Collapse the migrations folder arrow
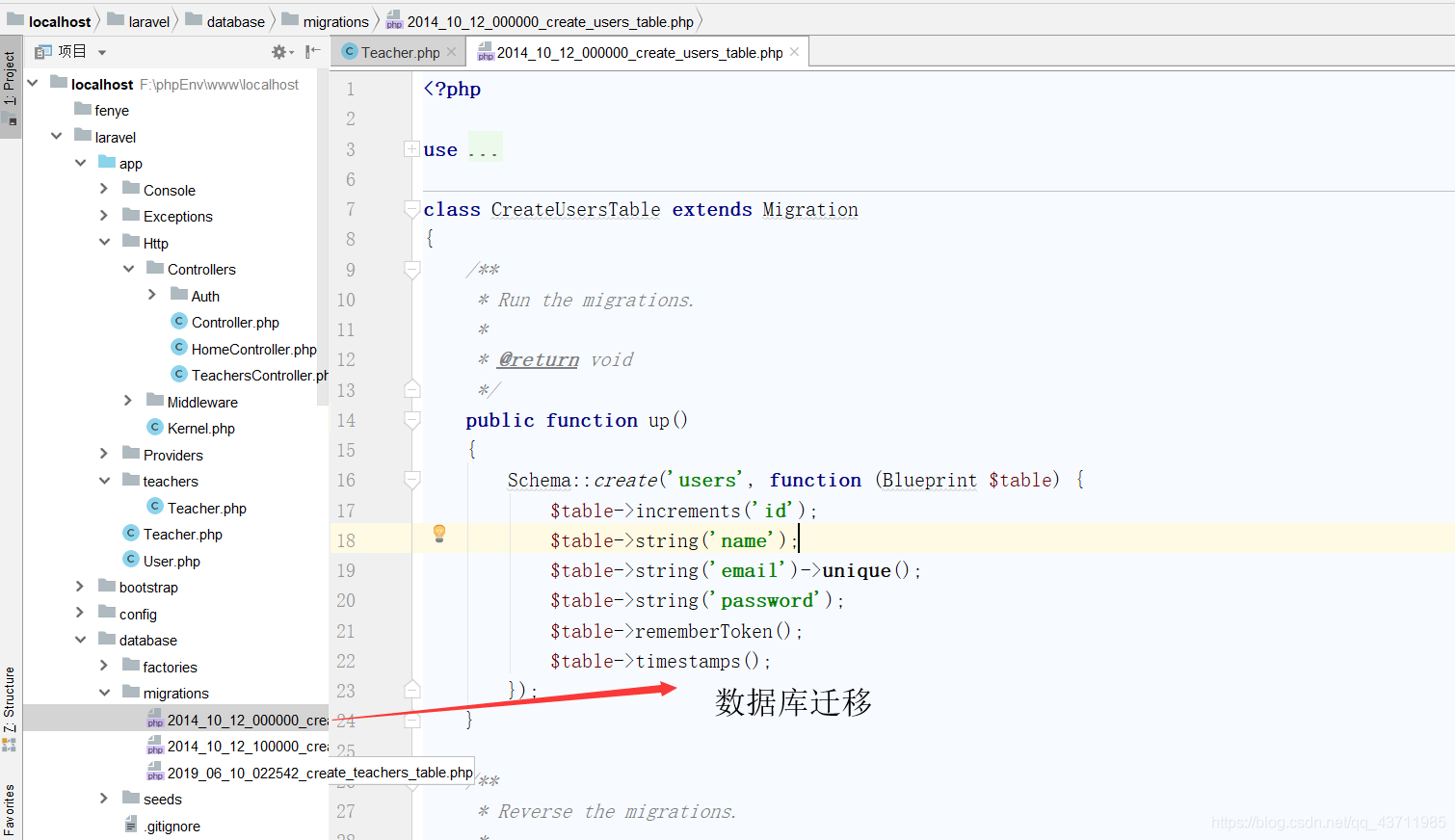The image size is (1455, 840). point(105,693)
